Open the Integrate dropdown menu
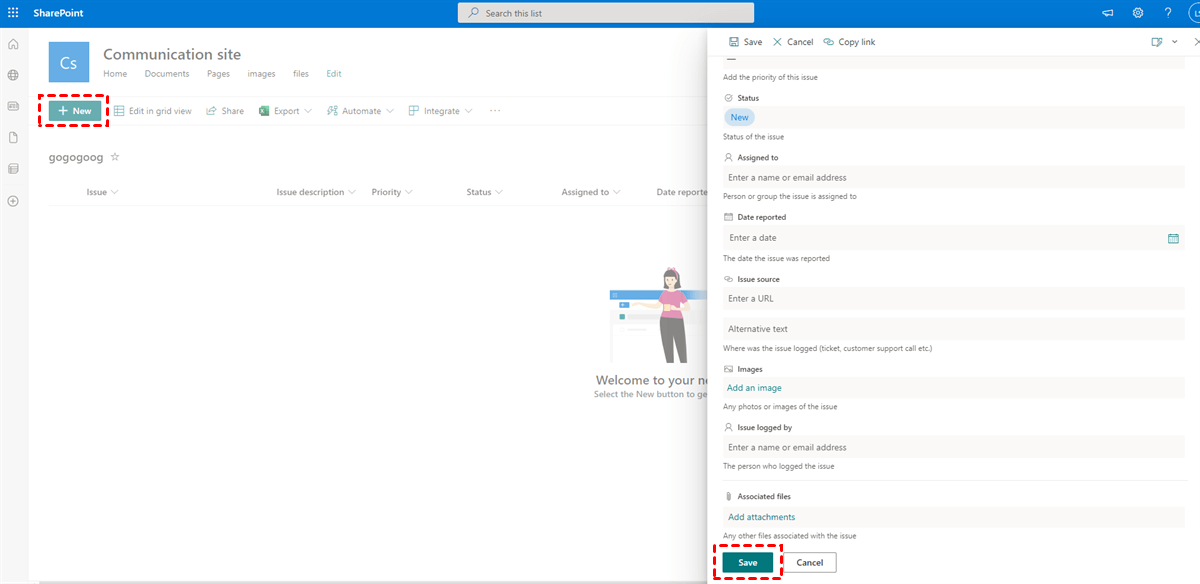The image size is (1200, 584). 441,111
